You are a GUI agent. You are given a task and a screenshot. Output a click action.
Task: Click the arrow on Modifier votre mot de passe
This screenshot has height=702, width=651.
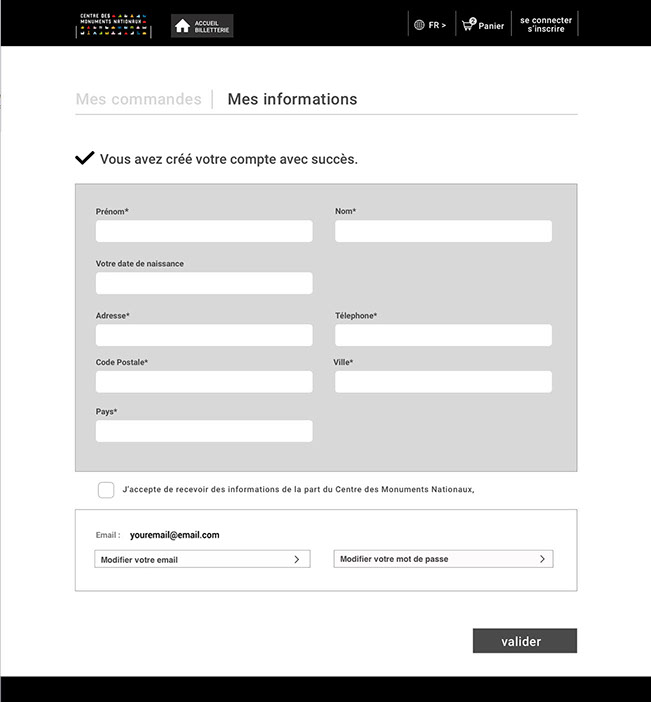pyautogui.click(x=542, y=559)
